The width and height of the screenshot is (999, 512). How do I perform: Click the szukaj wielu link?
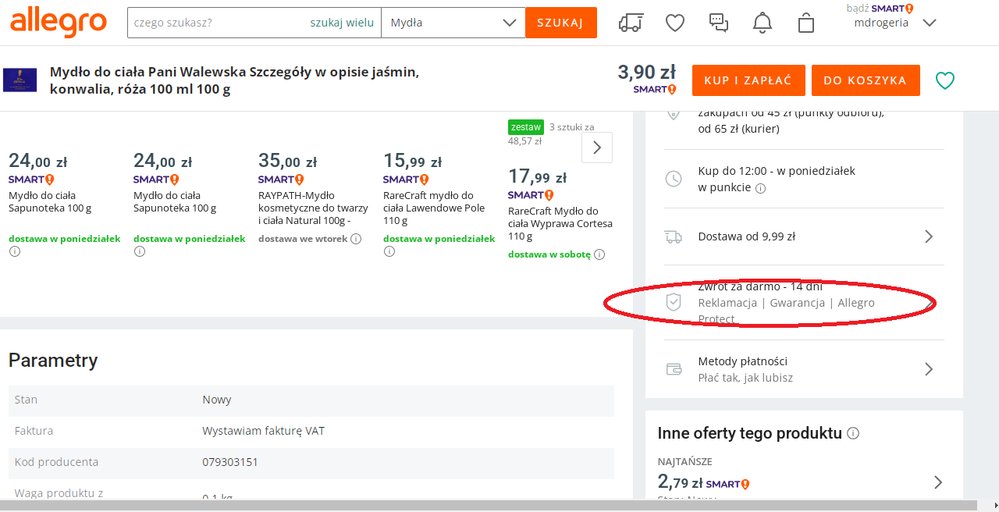(x=341, y=23)
